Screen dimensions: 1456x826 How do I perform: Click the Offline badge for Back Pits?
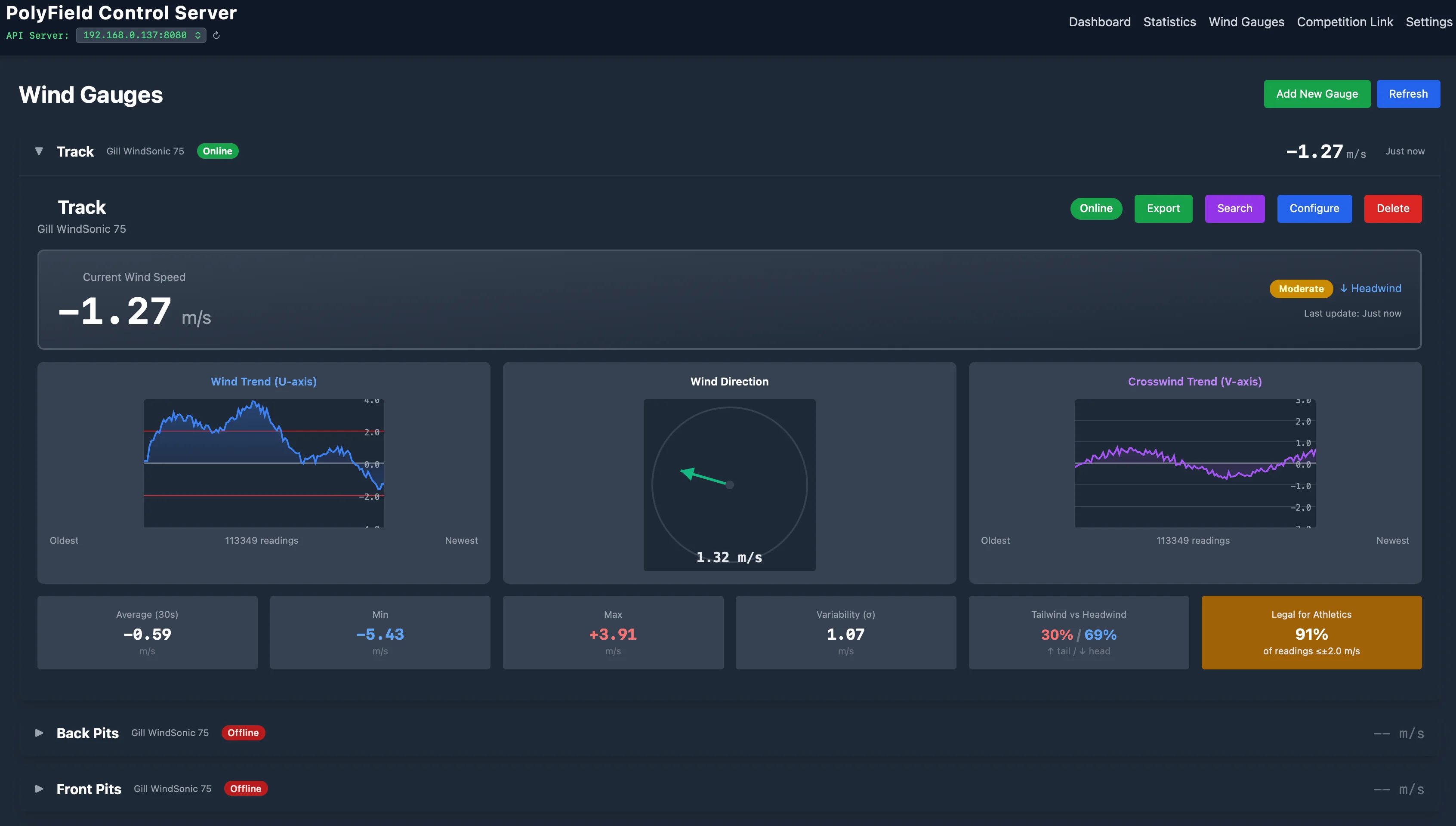243,732
